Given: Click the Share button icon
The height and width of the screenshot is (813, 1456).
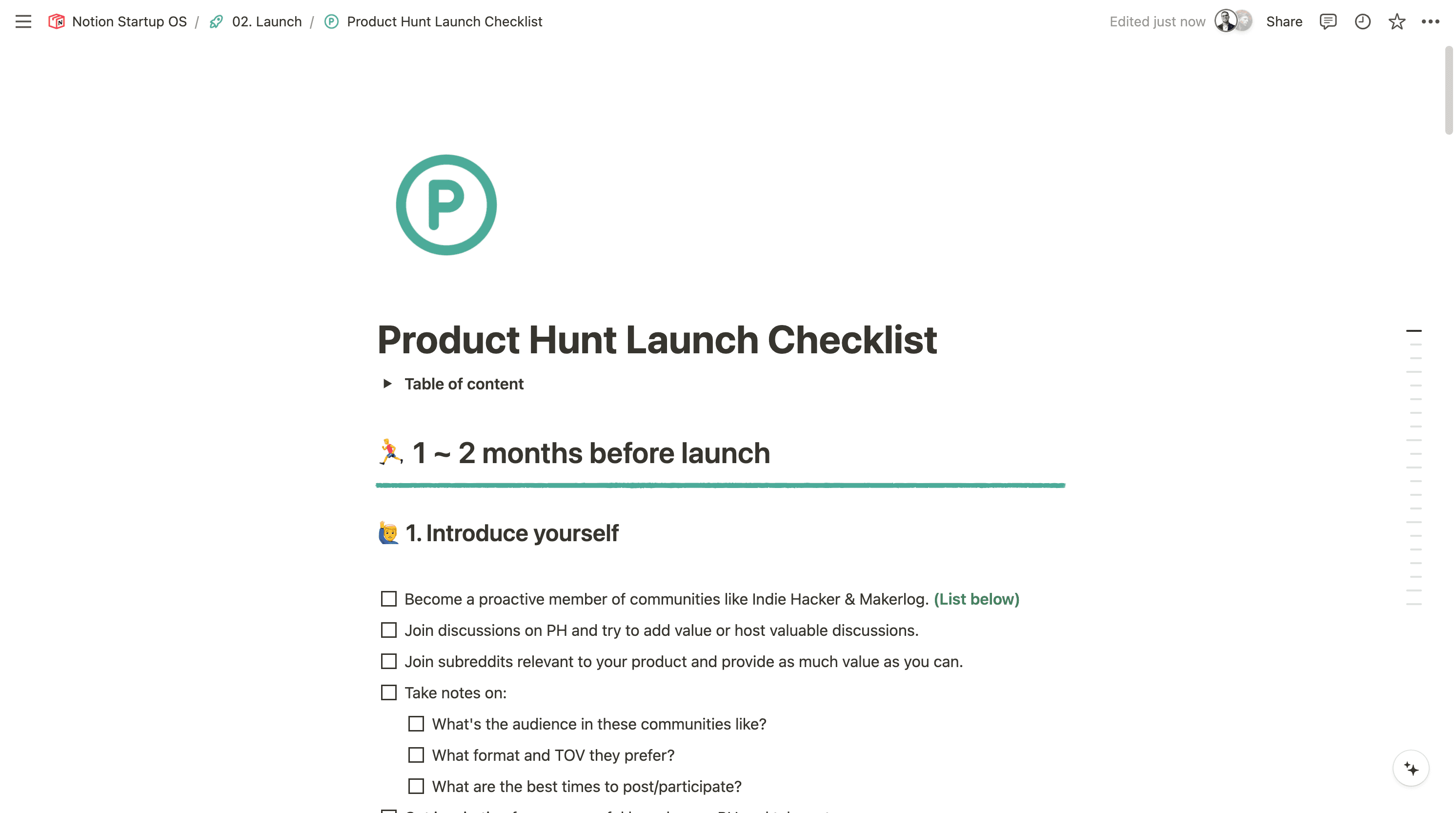Looking at the screenshot, I should coord(1284,21).
